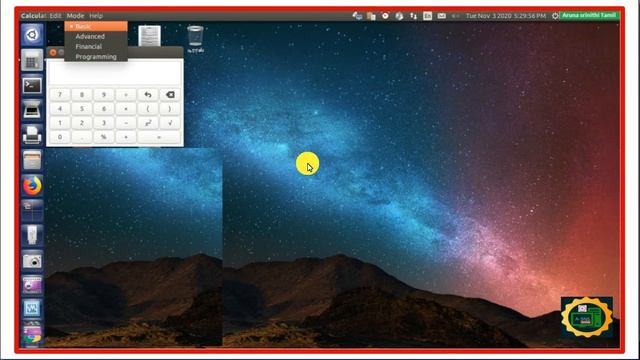This screenshot has height=360, width=640.
Task: Open the workspace switcher in launcher
Action: click(x=32, y=210)
